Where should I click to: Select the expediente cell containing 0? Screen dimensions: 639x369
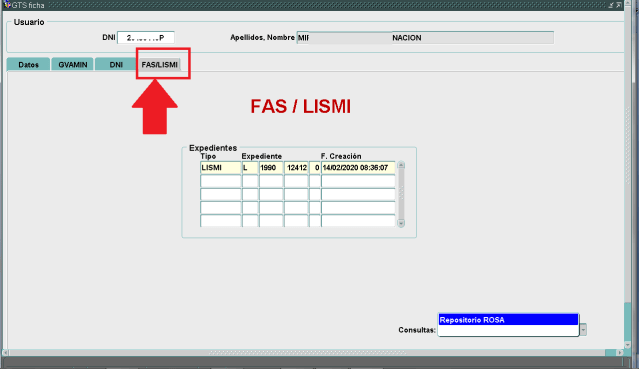pos(315,168)
